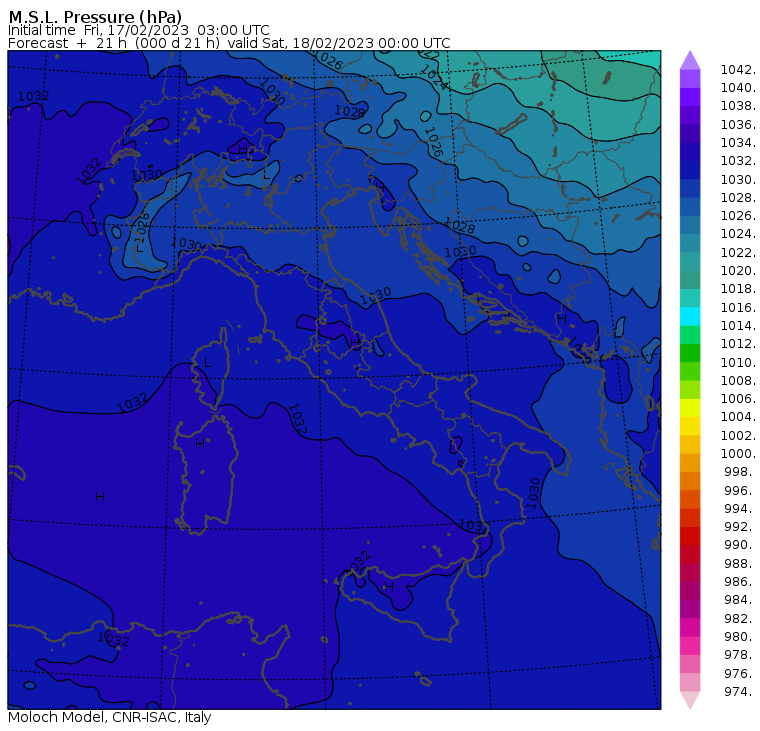
Task: Click the '1042.' legend label
Action: (738, 70)
